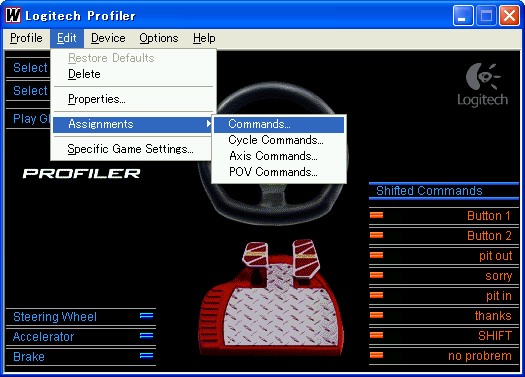Image resolution: width=525 pixels, height=377 pixels.
Task: Close the open Edit menu
Action: point(67,38)
